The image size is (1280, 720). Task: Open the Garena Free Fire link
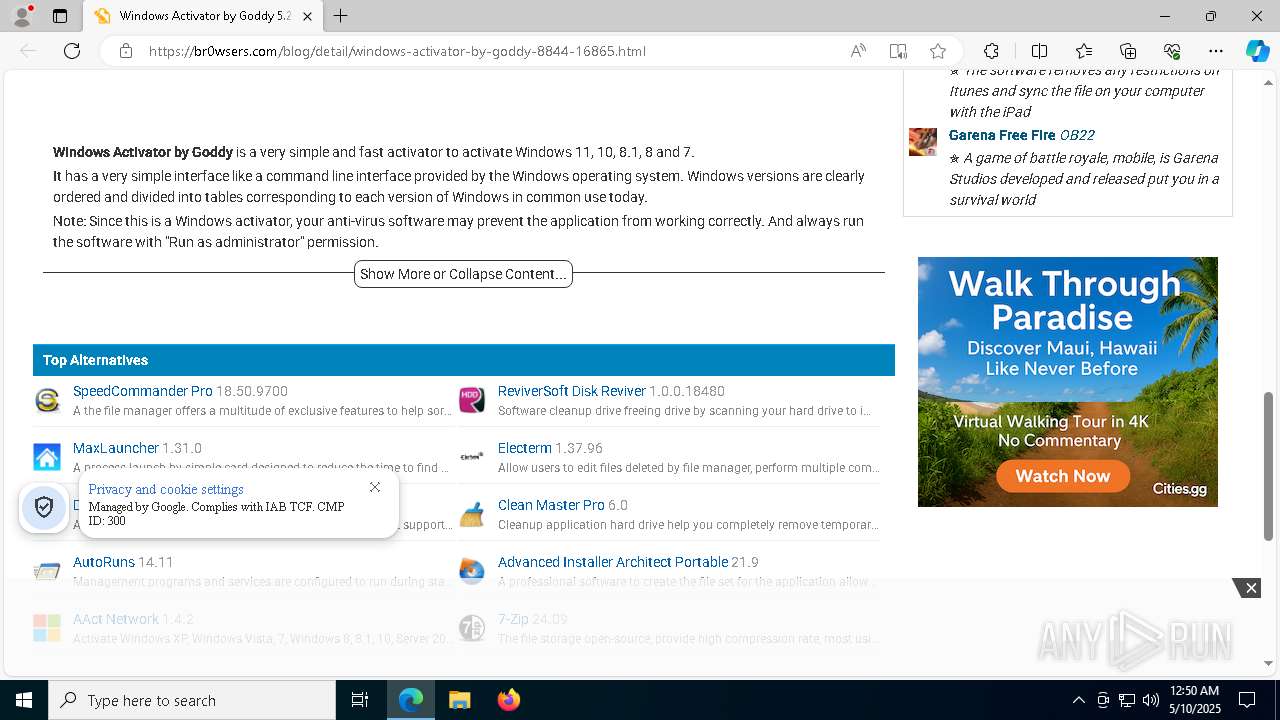(1002, 135)
